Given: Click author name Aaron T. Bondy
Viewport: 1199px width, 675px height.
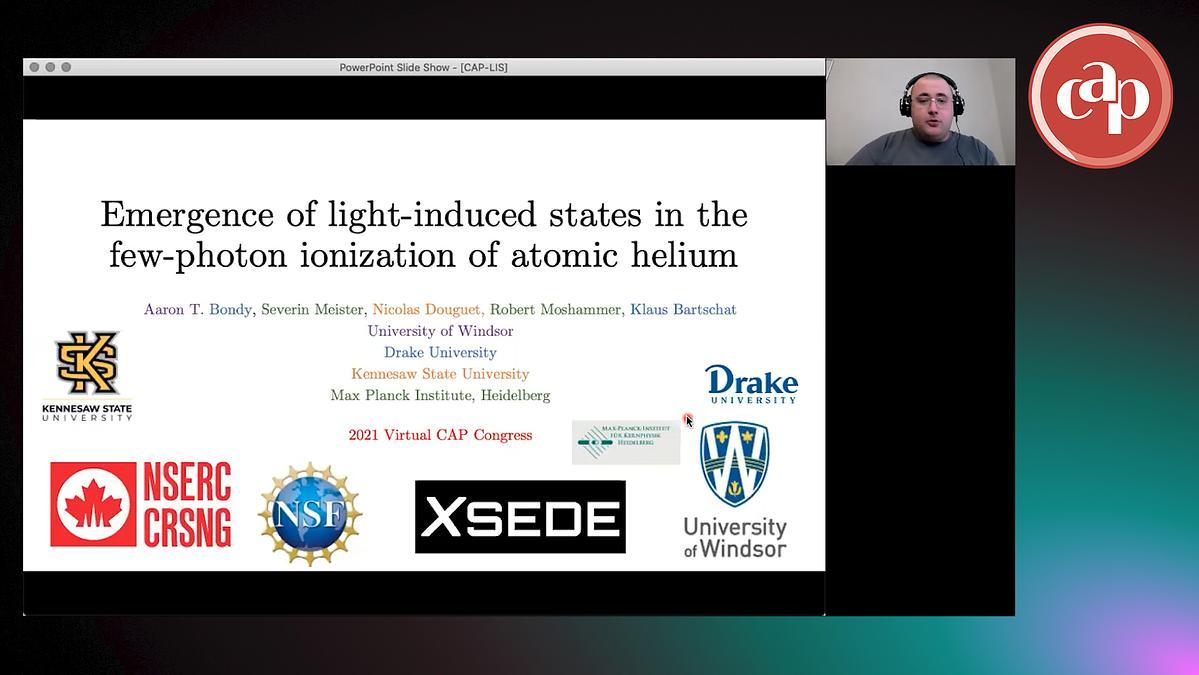Looking at the screenshot, I should tap(198, 310).
